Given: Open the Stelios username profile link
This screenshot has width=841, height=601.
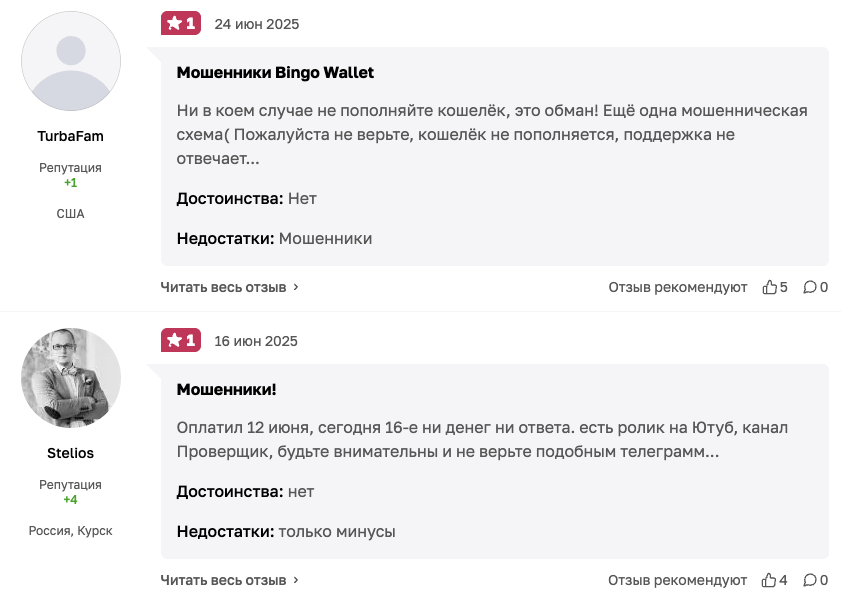Looking at the screenshot, I should point(71,453).
